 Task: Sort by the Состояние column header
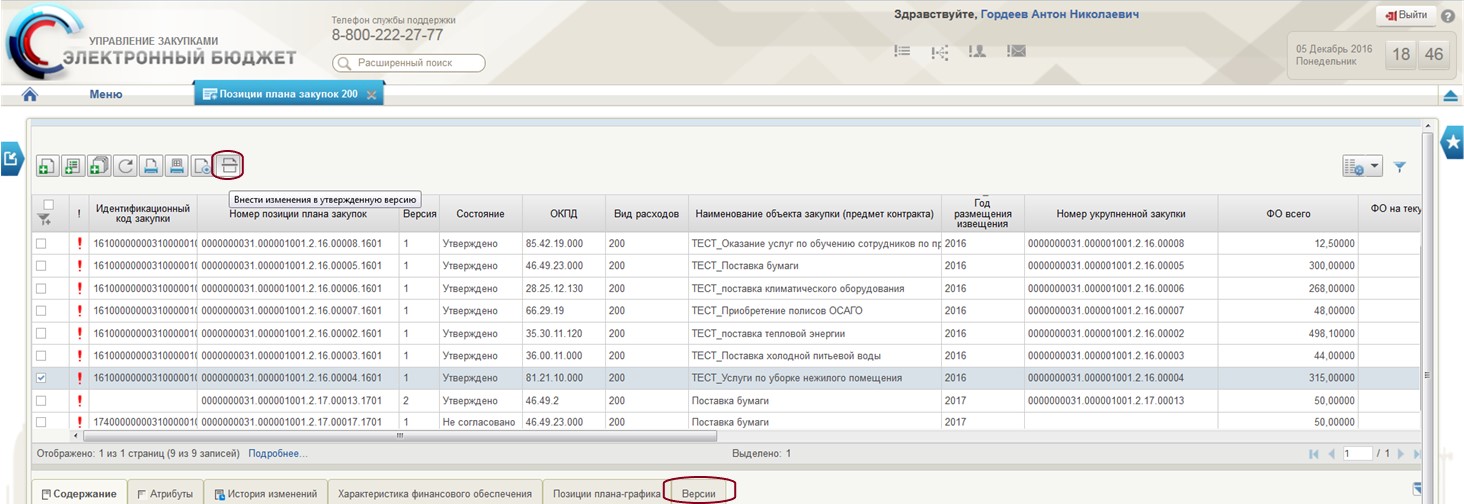click(480, 214)
